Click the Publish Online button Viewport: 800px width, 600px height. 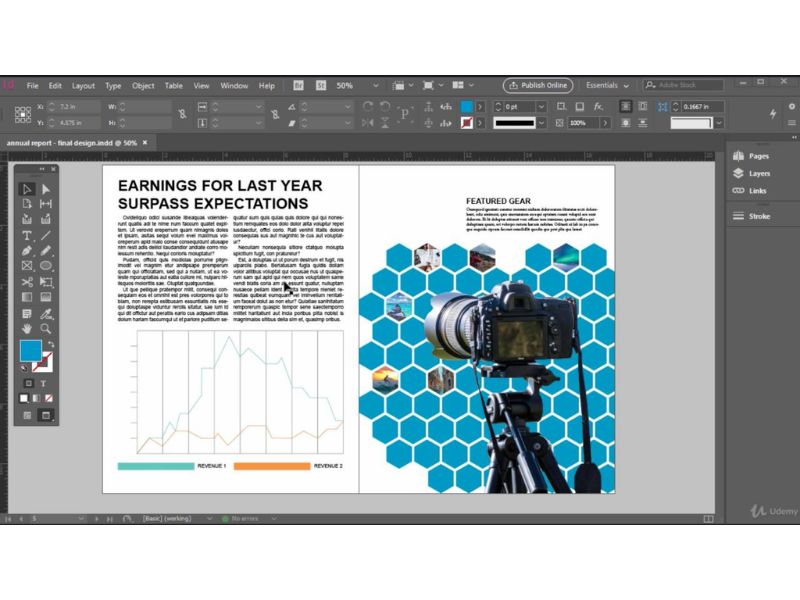coord(537,85)
